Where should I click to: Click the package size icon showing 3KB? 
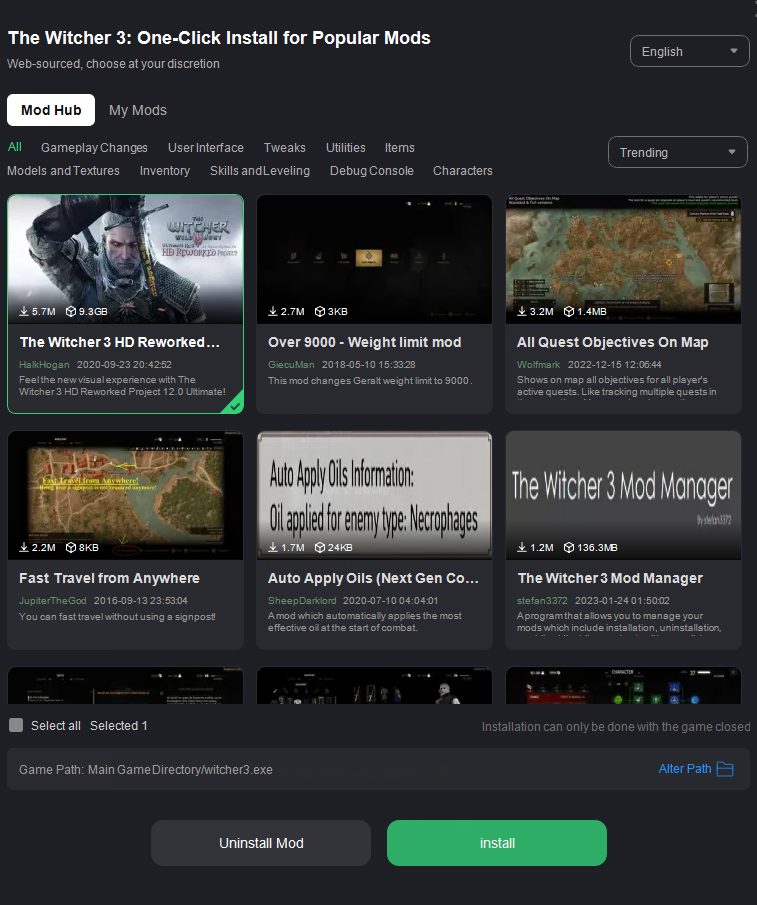tap(320, 311)
